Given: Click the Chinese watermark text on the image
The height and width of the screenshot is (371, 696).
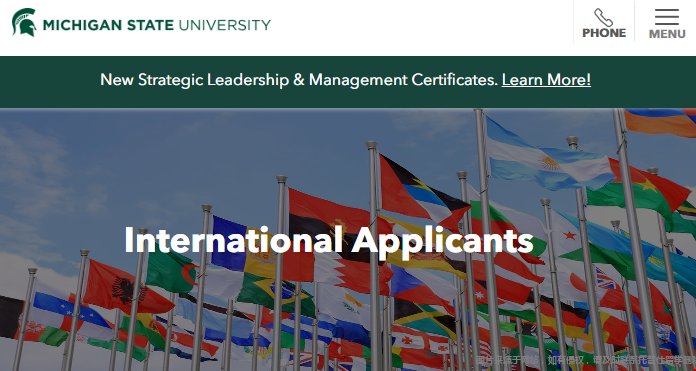Looking at the screenshot, I should 586,360.
